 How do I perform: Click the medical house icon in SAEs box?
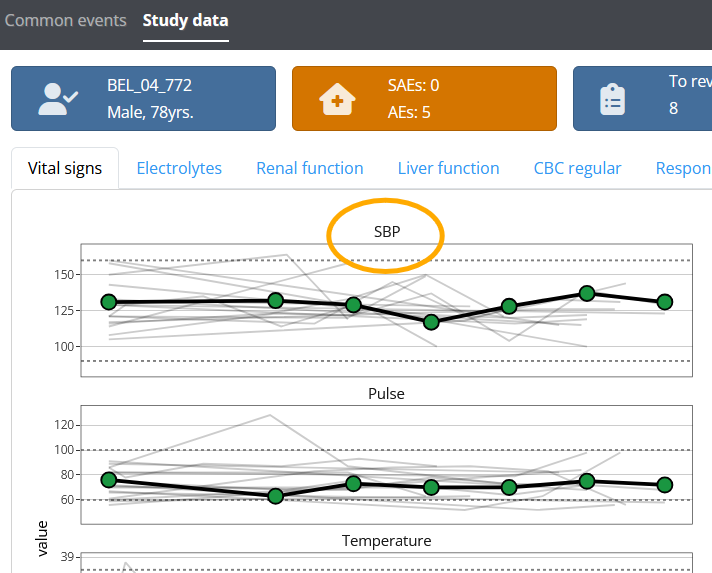click(x=337, y=99)
